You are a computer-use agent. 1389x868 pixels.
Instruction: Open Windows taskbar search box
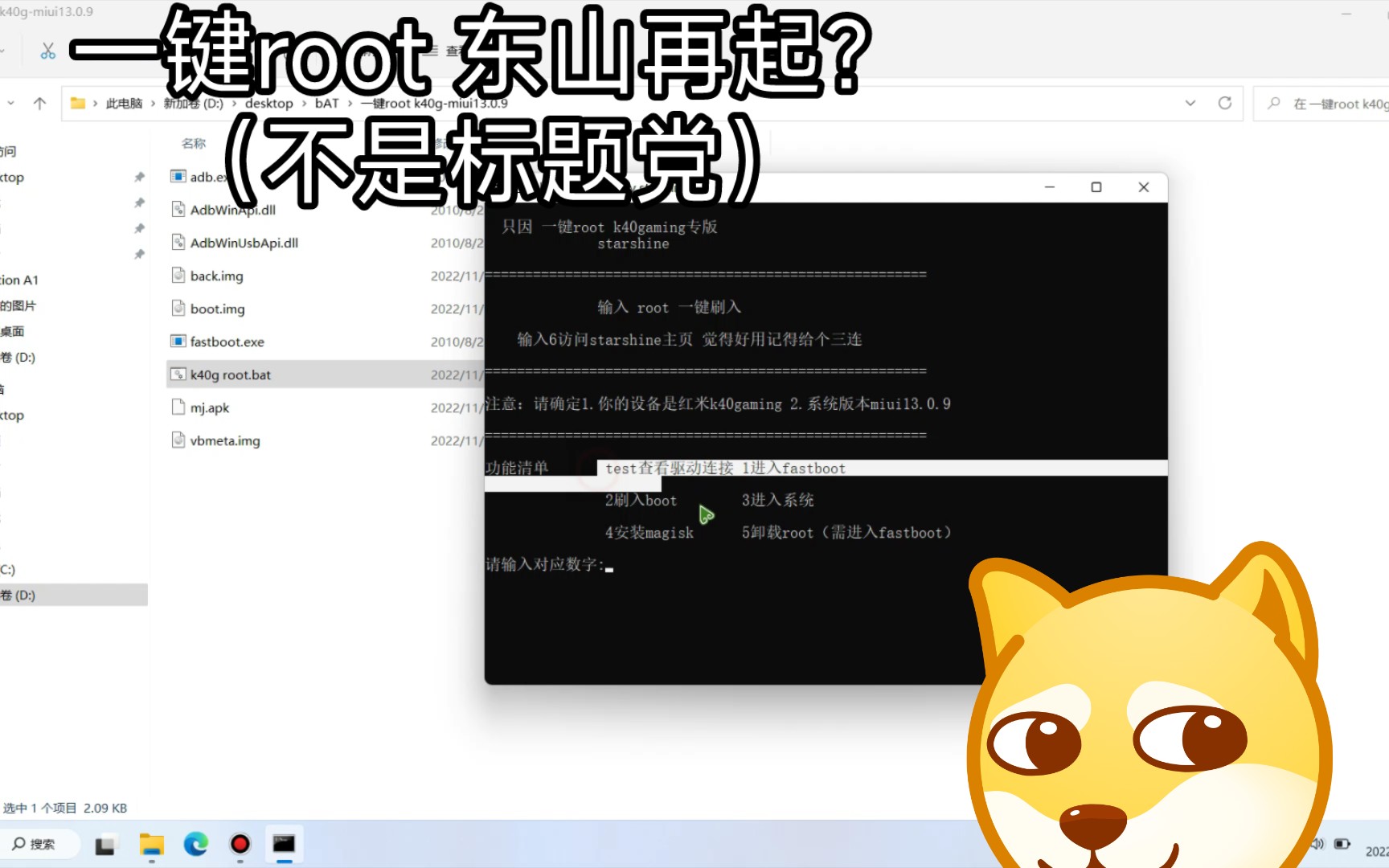point(39,844)
